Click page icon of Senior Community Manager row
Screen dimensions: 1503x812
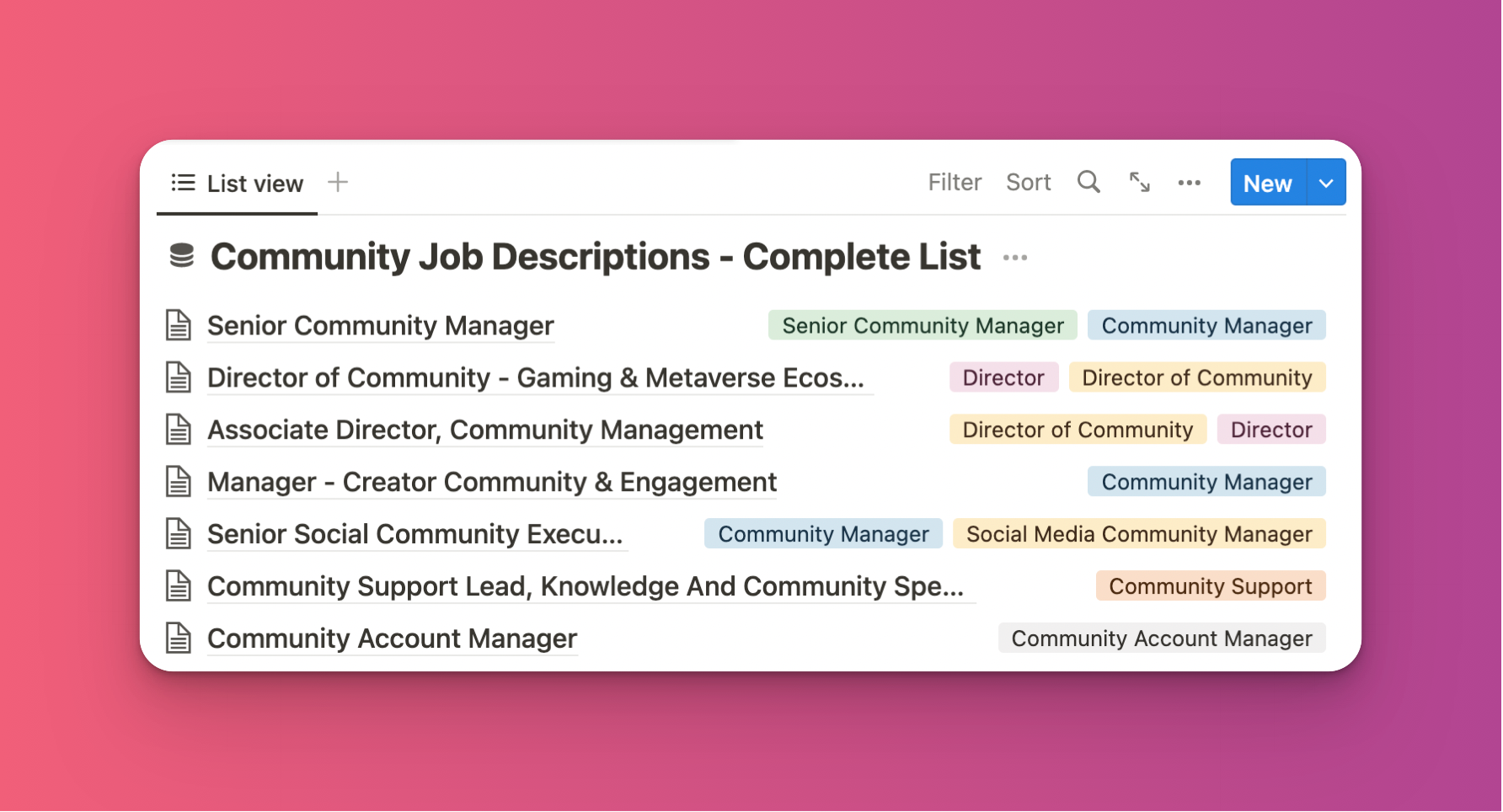pyautogui.click(x=179, y=325)
